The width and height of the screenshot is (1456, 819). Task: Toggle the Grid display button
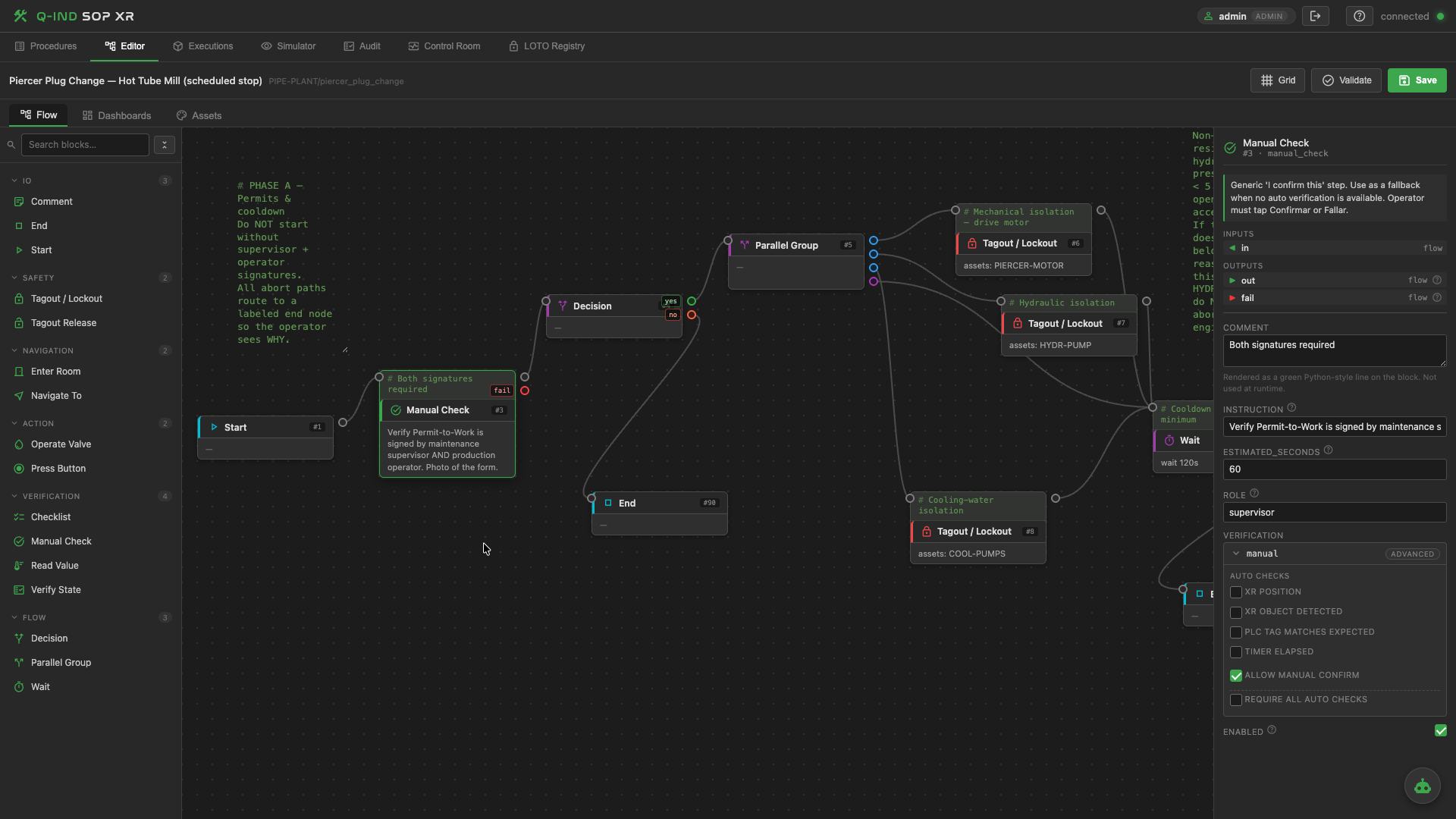1278,80
